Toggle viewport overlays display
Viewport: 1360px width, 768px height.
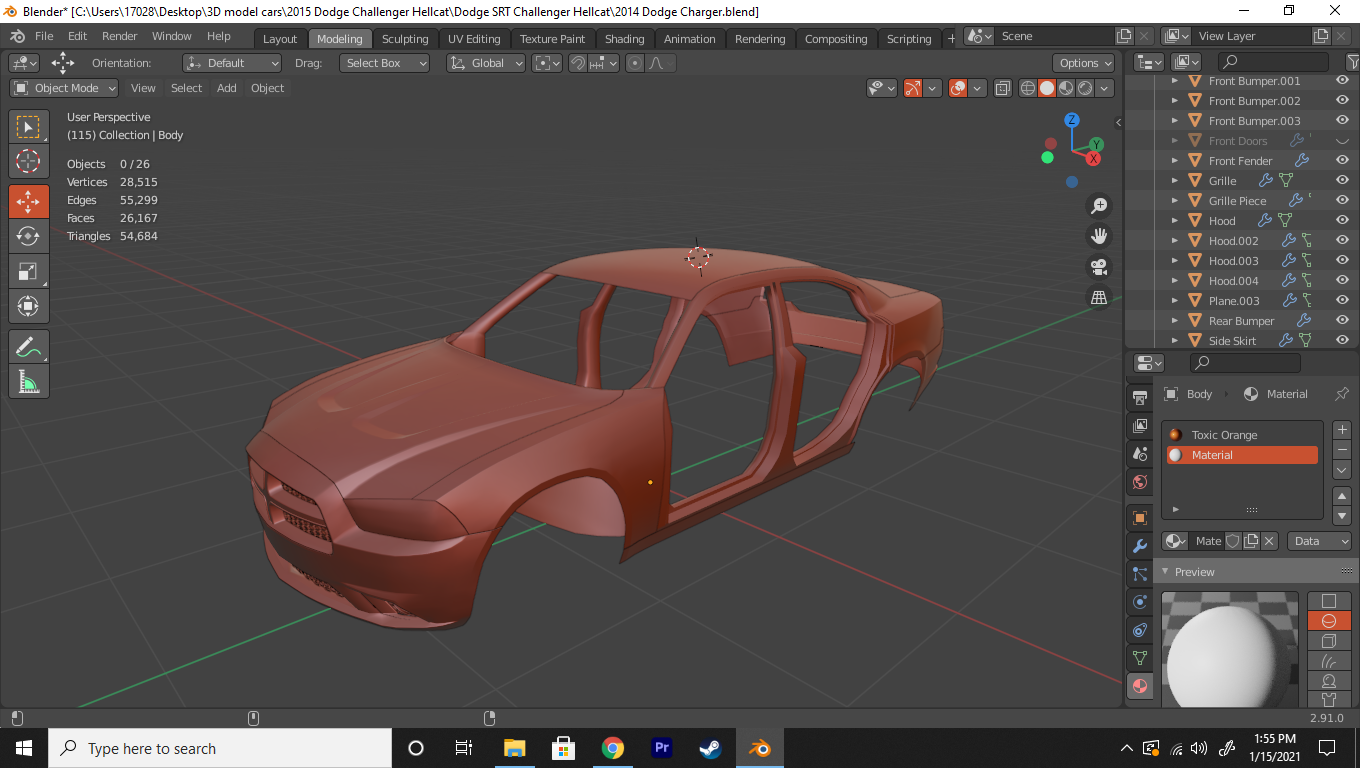click(x=958, y=88)
